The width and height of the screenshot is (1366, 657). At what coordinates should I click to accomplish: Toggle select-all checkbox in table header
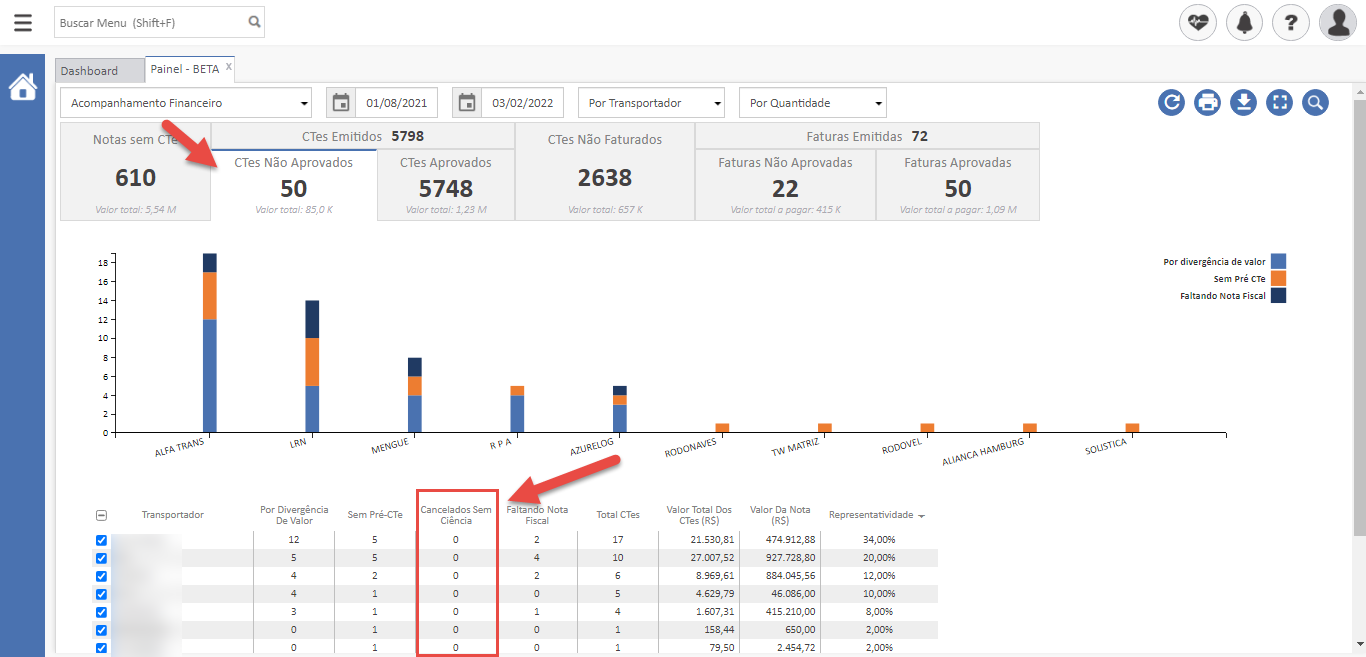click(101, 515)
